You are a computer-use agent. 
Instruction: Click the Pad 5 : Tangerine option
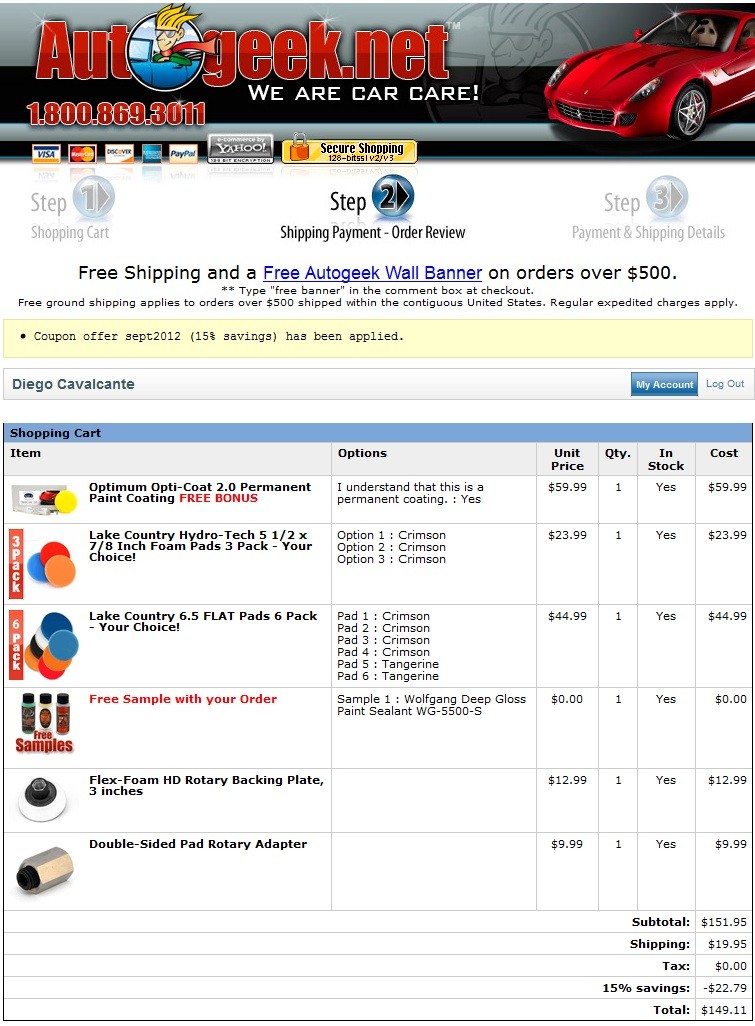[x=388, y=664]
